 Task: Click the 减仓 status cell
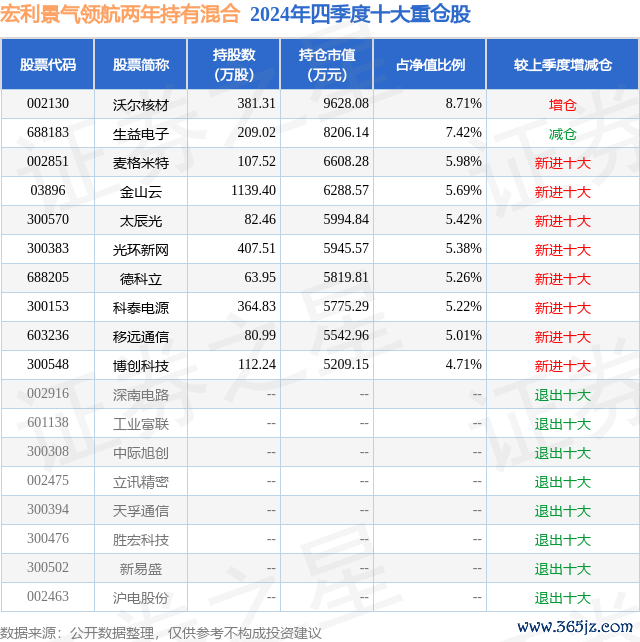click(563, 134)
